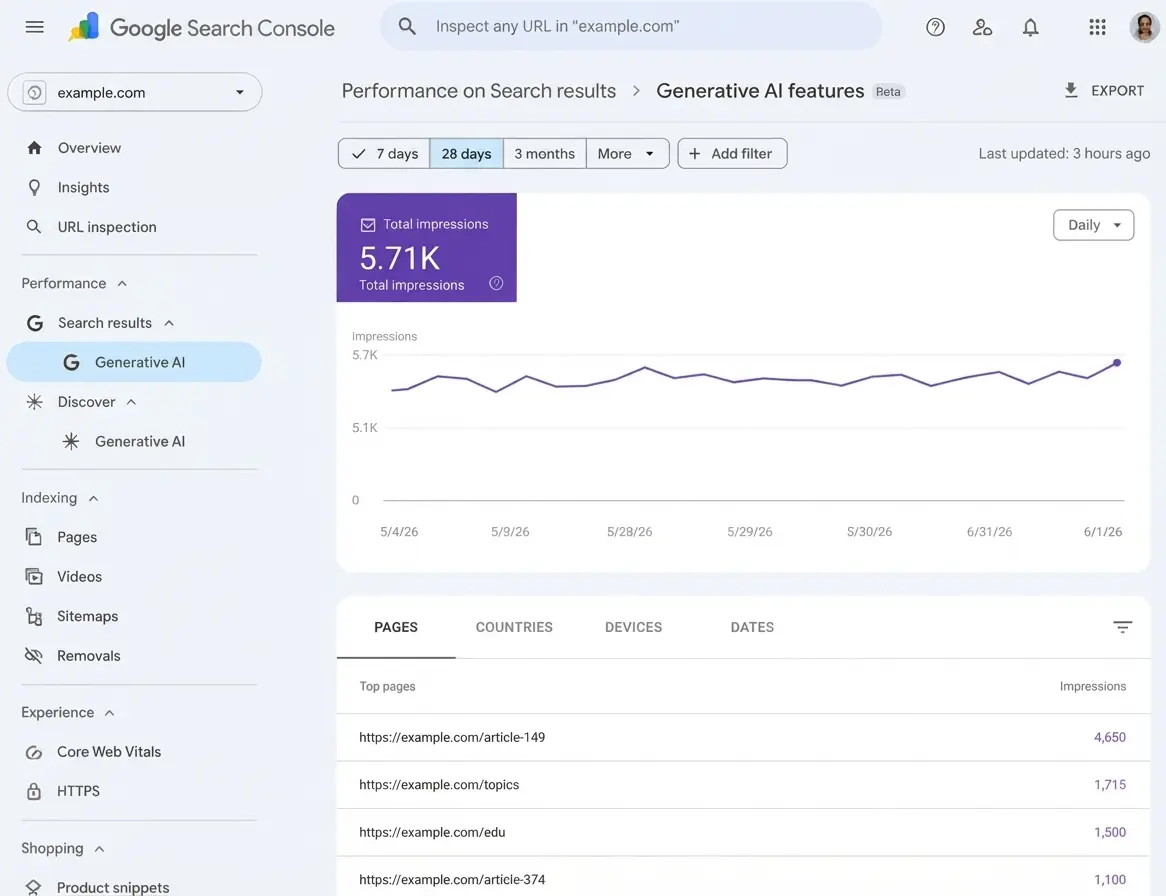Viewport: 1166px width, 896px height.
Task: Click the Overview home icon
Action: coord(34,148)
